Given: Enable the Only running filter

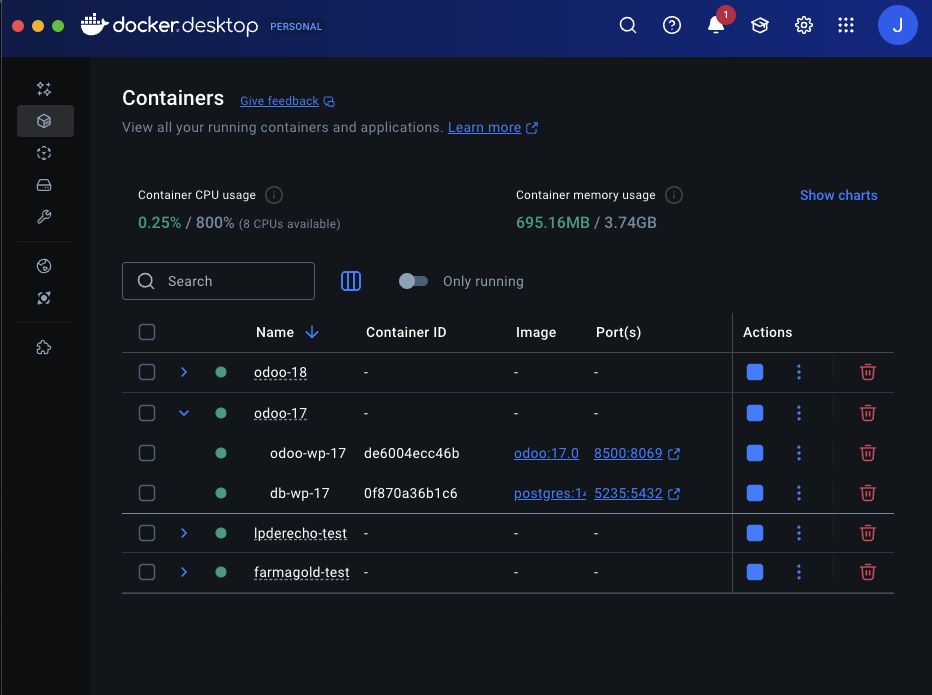Looking at the screenshot, I should (x=414, y=281).
